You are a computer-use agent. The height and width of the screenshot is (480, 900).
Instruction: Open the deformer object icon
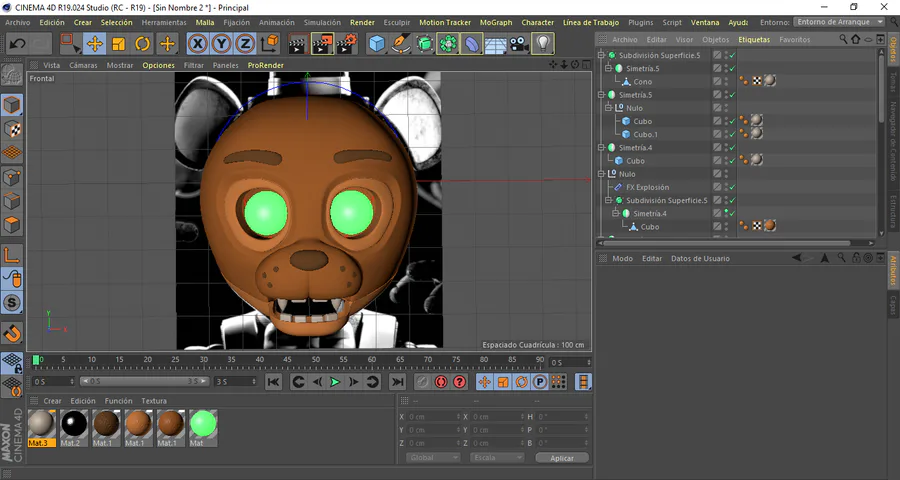471,44
